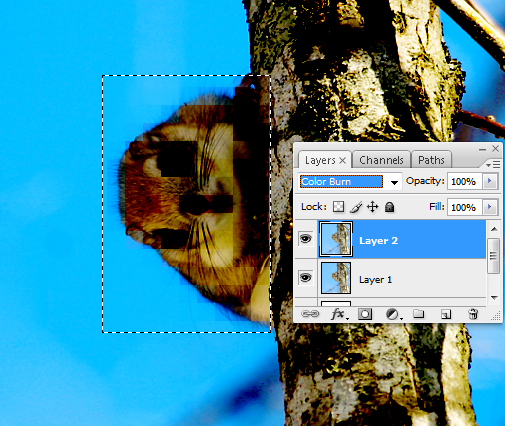Click the Opacity value field
Viewport: 505px width, 426px height.
(x=464, y=182)
